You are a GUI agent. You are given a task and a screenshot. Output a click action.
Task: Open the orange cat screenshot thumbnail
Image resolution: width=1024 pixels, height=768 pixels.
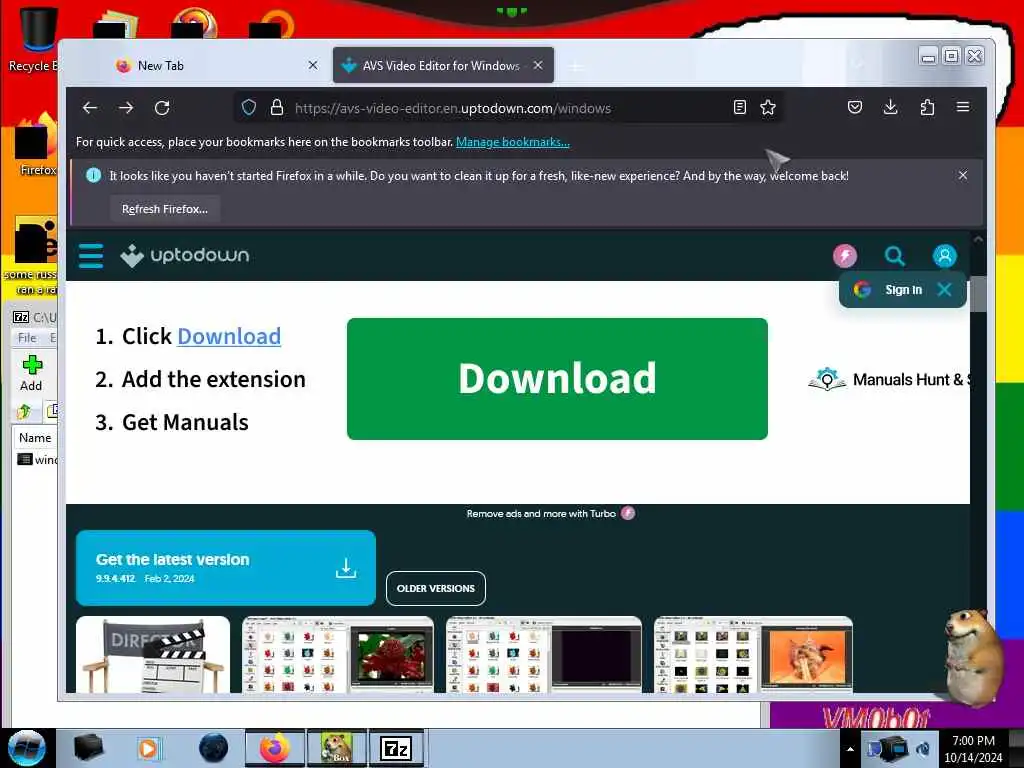[x=753, y=654]
